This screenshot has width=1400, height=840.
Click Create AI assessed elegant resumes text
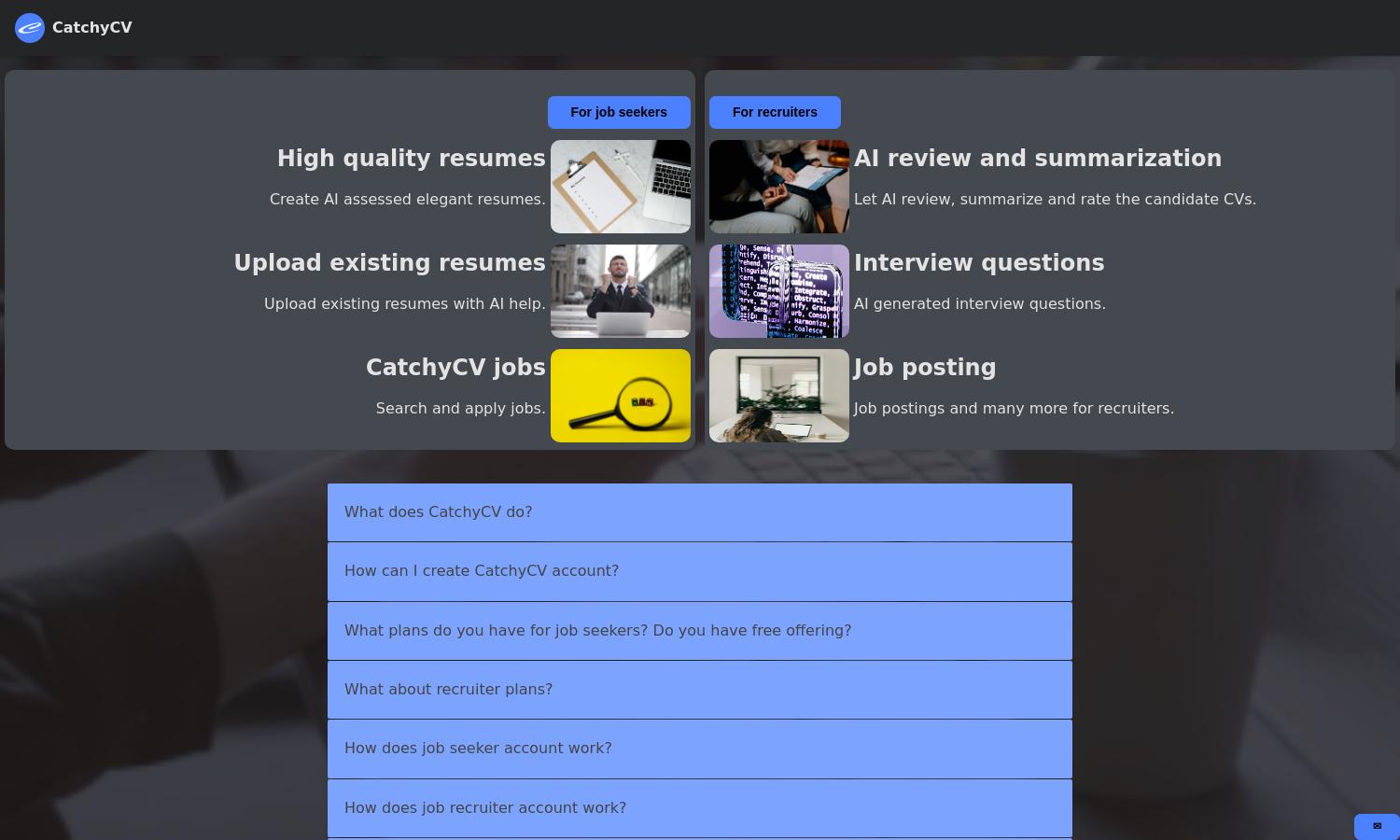pos(408,200)
